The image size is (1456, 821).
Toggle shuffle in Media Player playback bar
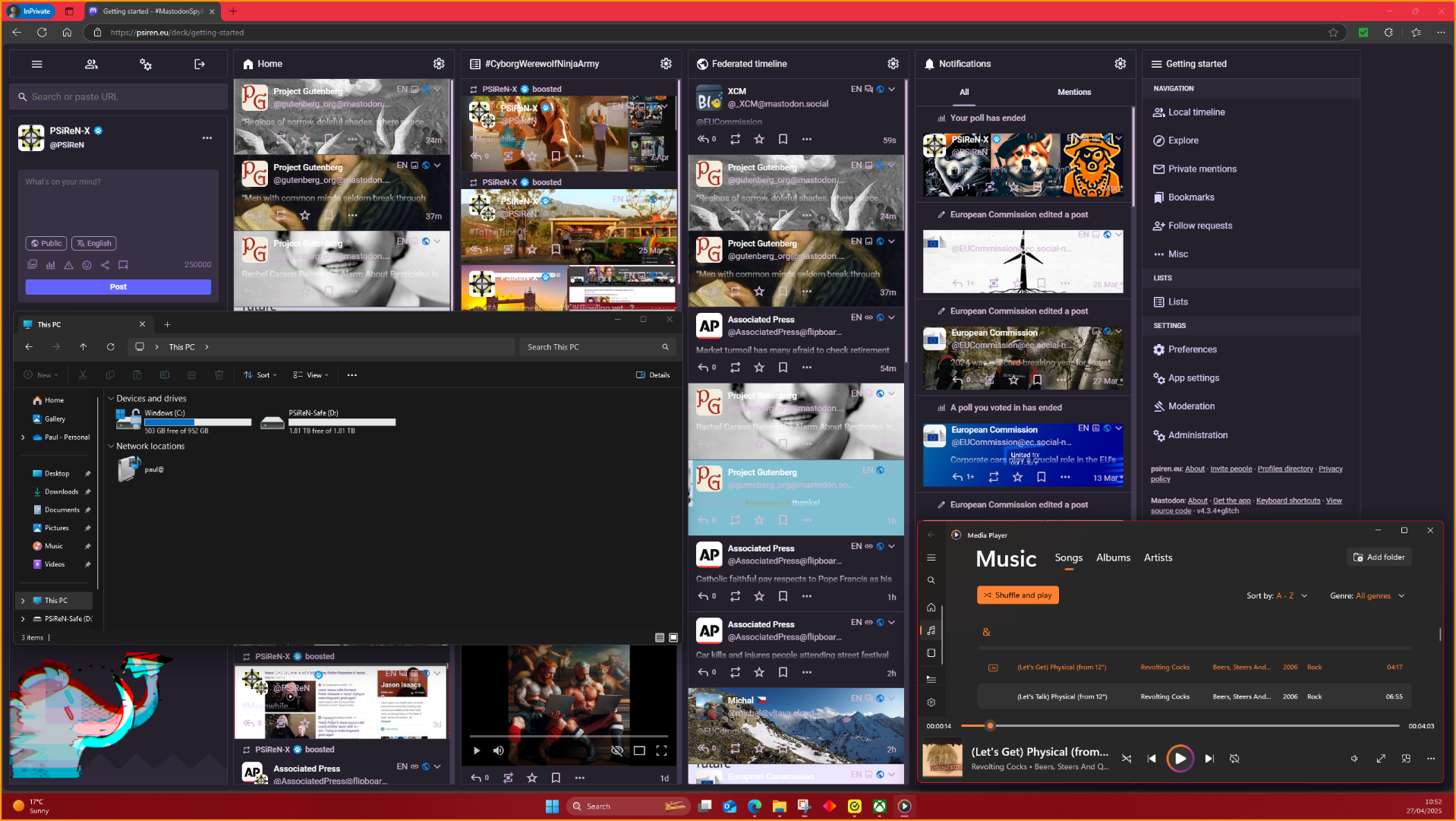tap(1127, 759)
